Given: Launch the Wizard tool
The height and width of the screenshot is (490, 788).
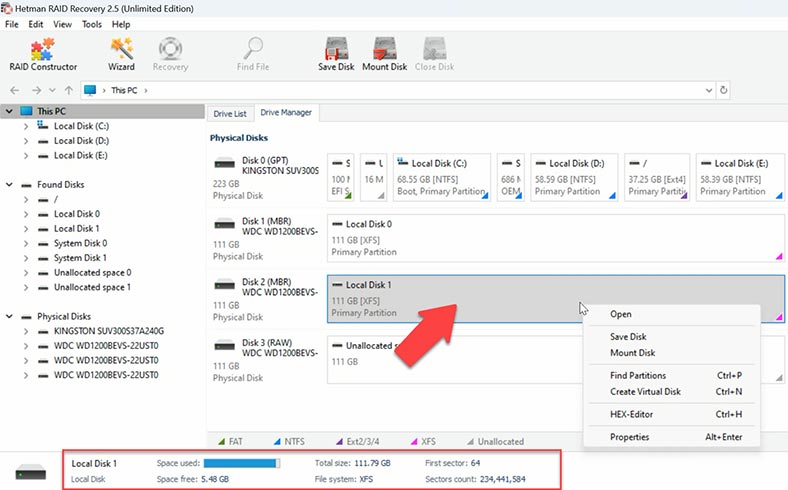Looking at the screenshot, I should (x=121, y=54).
